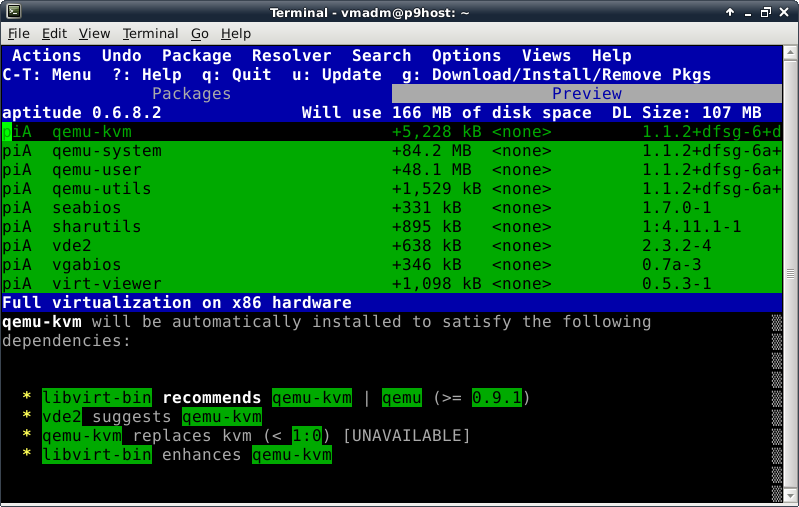Open the Go menu
The image size is (799, 507).
201,34
